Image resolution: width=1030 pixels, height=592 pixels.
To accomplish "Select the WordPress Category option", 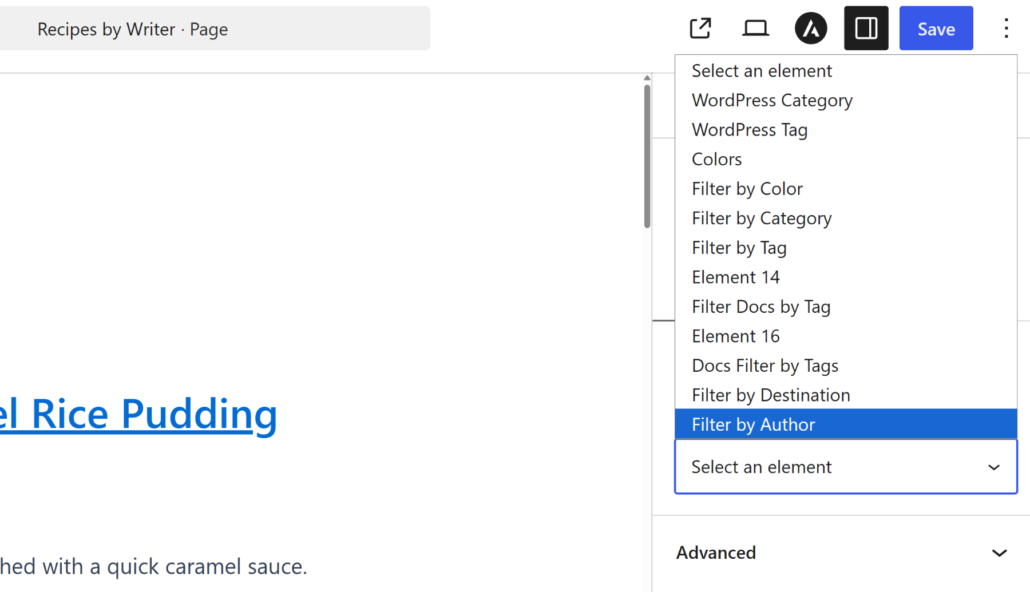I will click(x=845, y=100).
